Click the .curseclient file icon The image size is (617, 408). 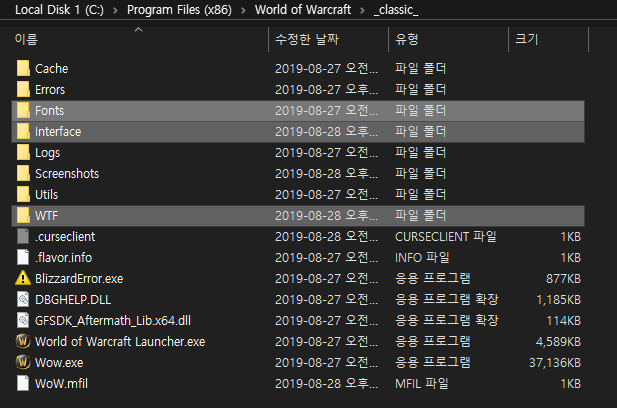pos(24,236)
